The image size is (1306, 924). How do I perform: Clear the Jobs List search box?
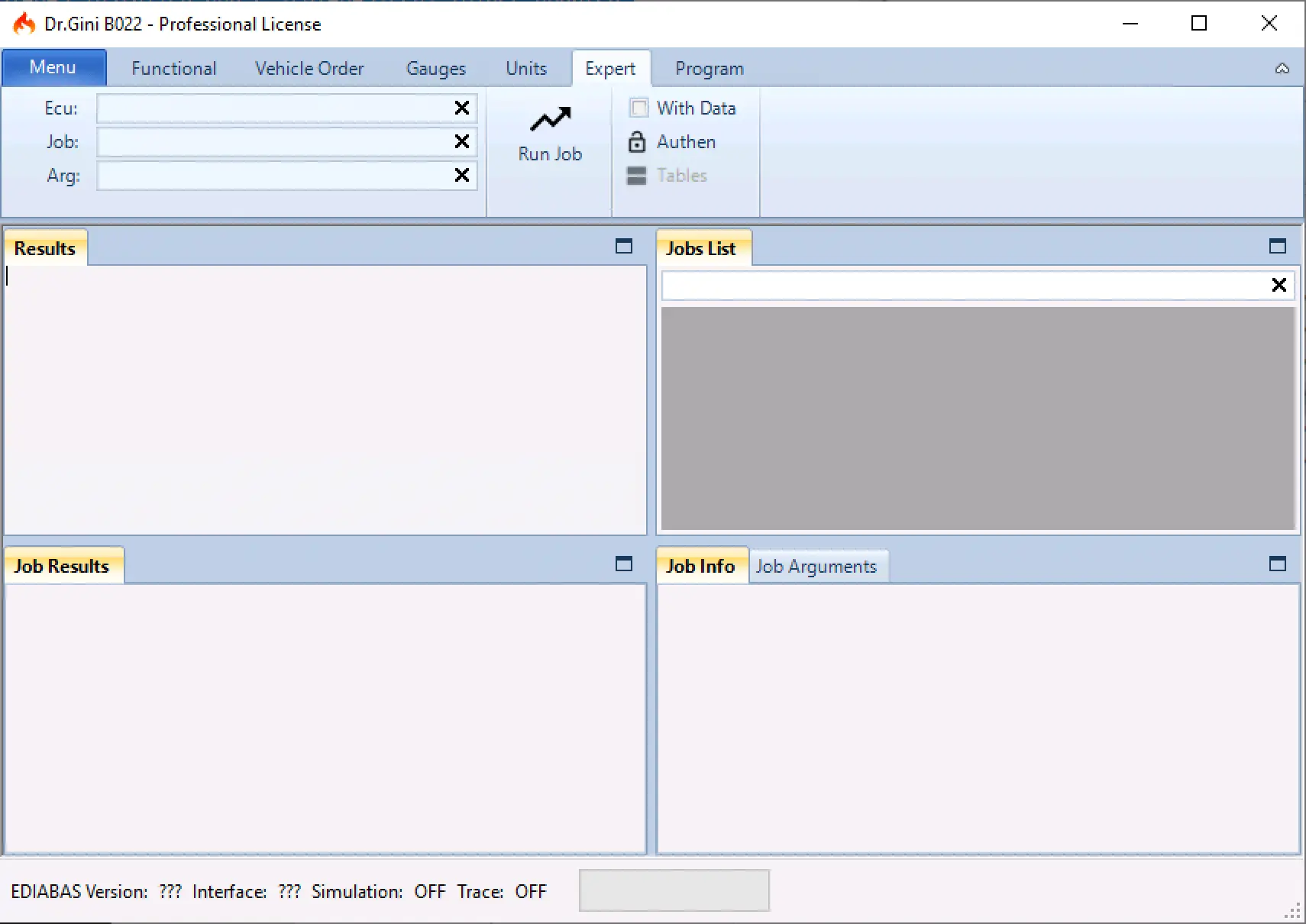1279,285
